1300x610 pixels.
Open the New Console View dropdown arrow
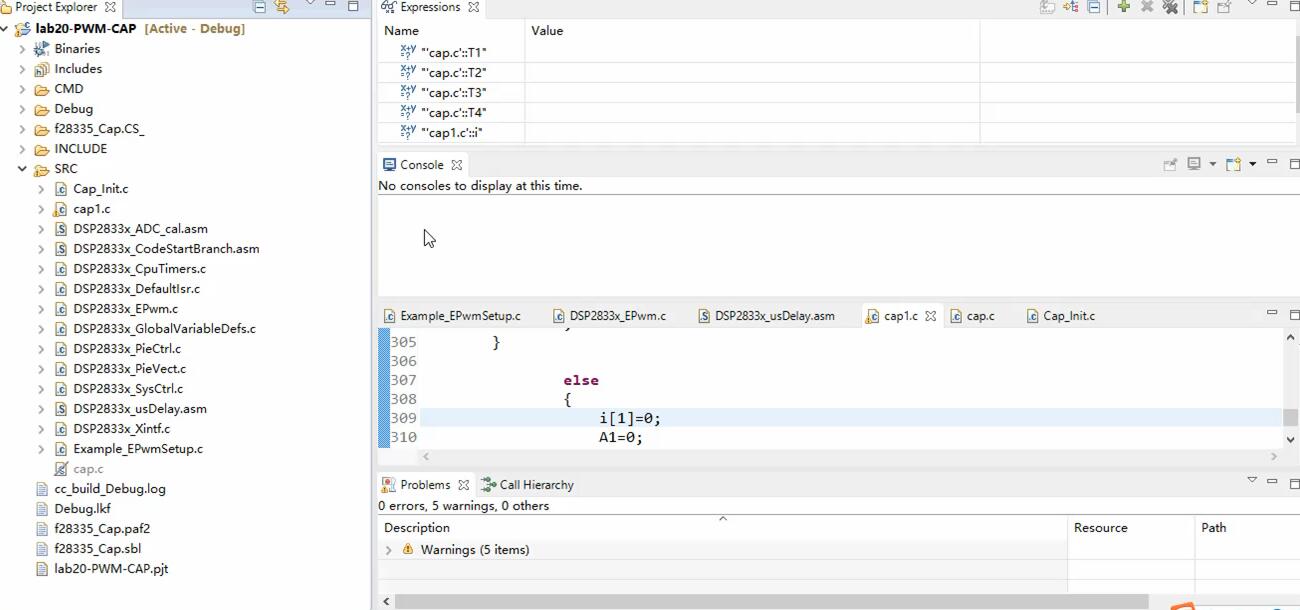(x=1252, y=164)
